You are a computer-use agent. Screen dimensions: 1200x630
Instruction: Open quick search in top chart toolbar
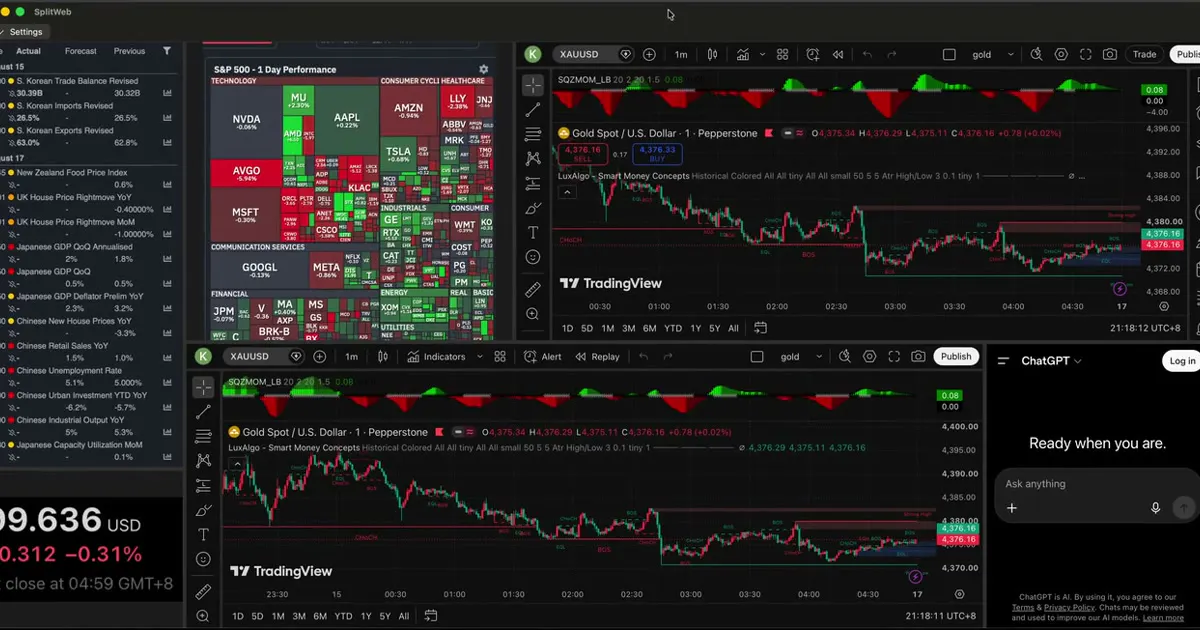(x=1036, y=54)
